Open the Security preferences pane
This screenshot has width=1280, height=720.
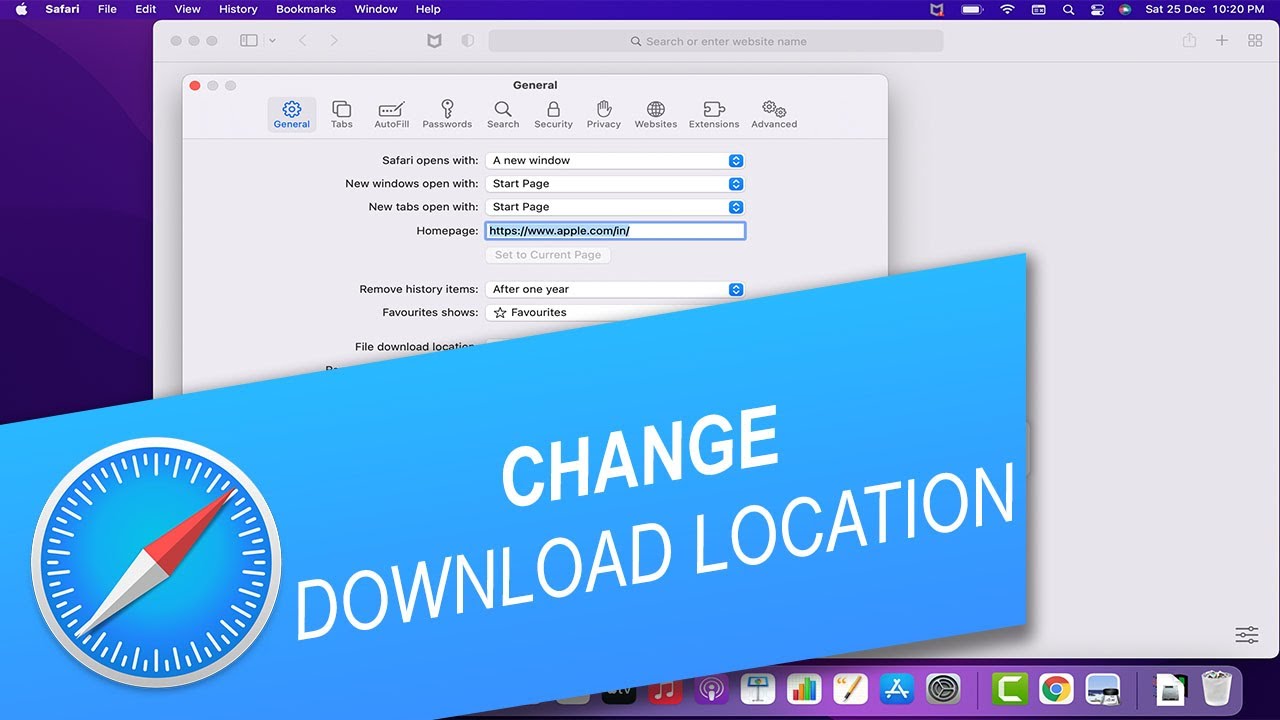click(553, 114)
